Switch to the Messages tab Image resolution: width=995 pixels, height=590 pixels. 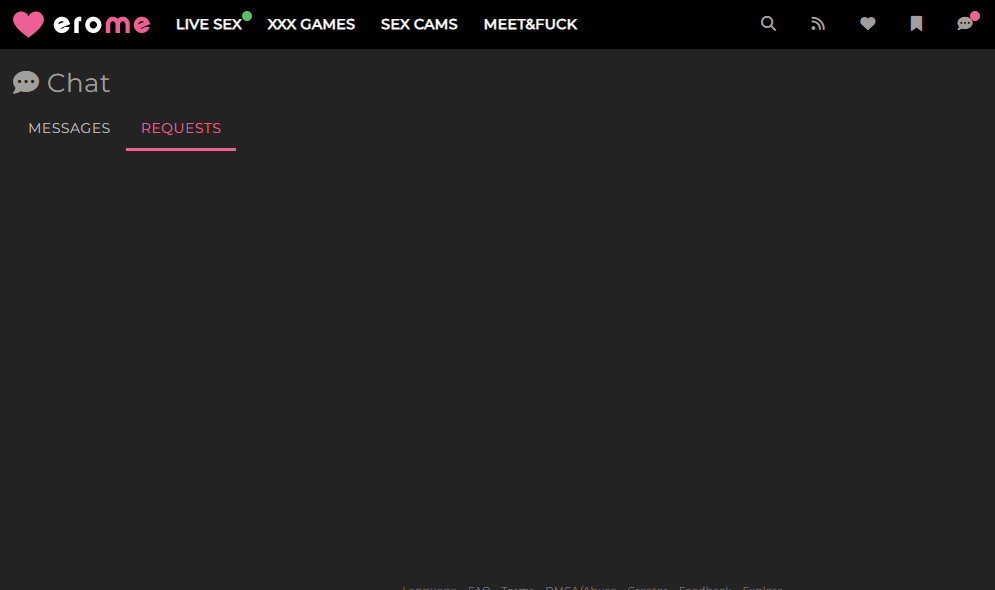69,128
